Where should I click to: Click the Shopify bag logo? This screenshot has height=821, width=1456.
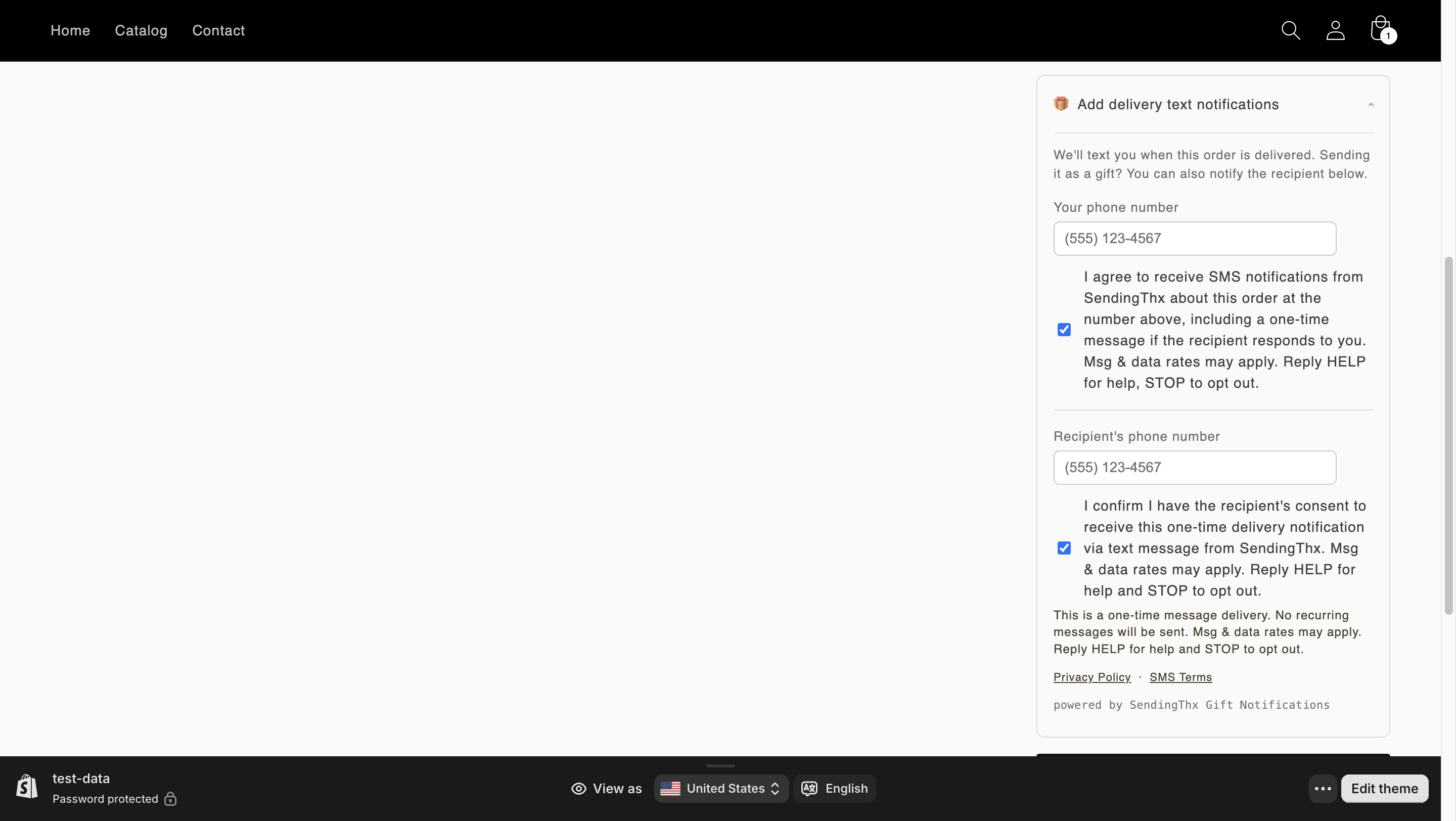coord(27,787)
